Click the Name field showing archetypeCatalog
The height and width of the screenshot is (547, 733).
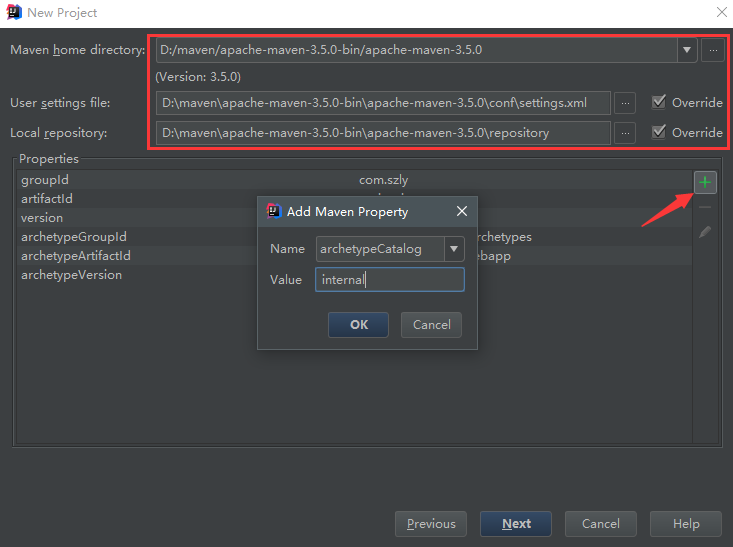click(x=380, y=249)
